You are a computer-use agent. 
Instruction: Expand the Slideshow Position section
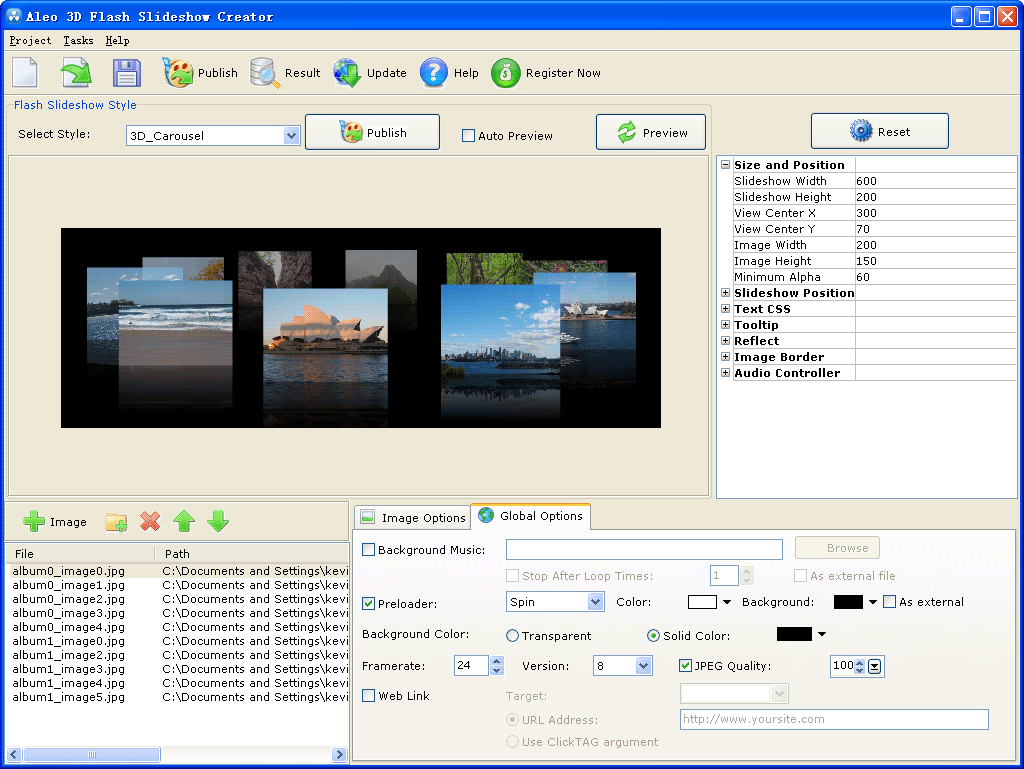click(x=724, y=292)
